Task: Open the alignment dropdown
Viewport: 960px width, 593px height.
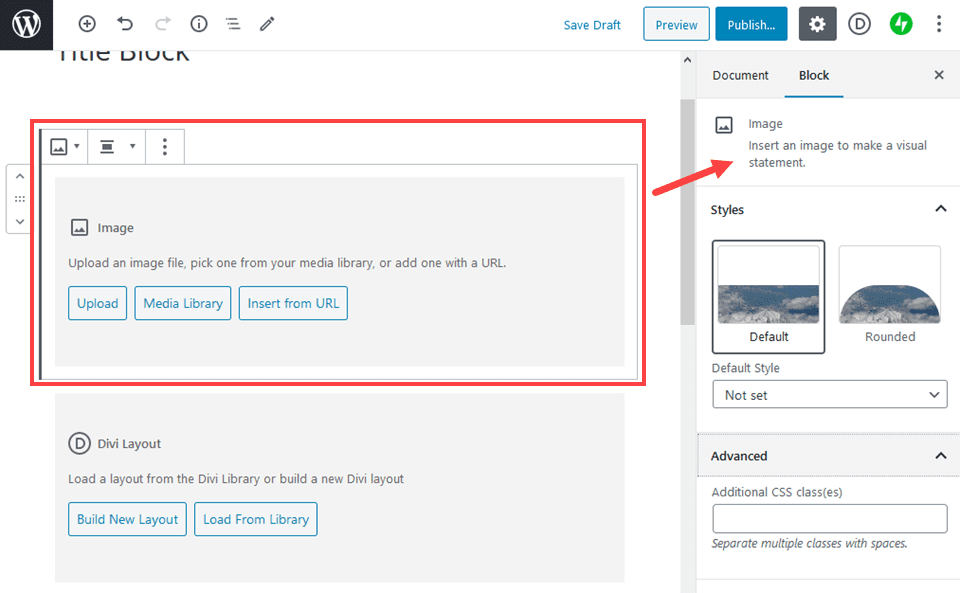Action: coord(115,146)
